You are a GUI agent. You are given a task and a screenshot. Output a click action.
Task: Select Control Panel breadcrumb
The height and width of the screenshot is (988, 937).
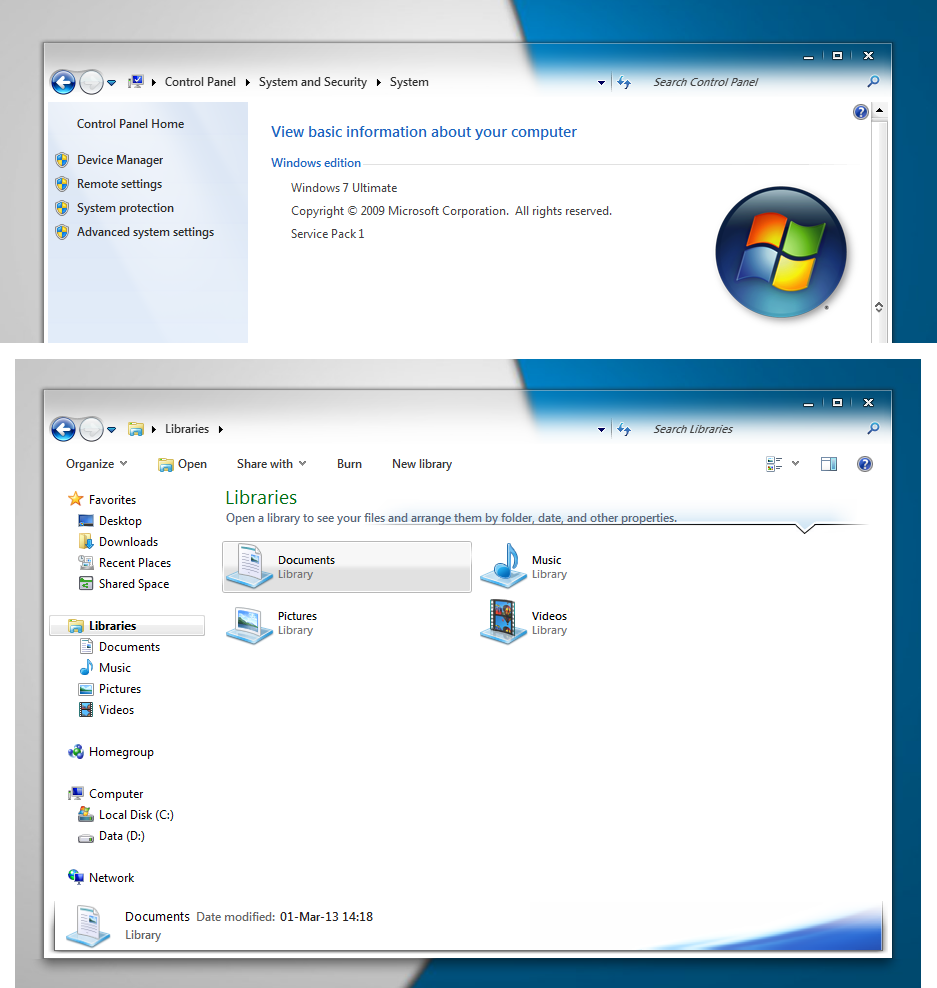[200, 82]
